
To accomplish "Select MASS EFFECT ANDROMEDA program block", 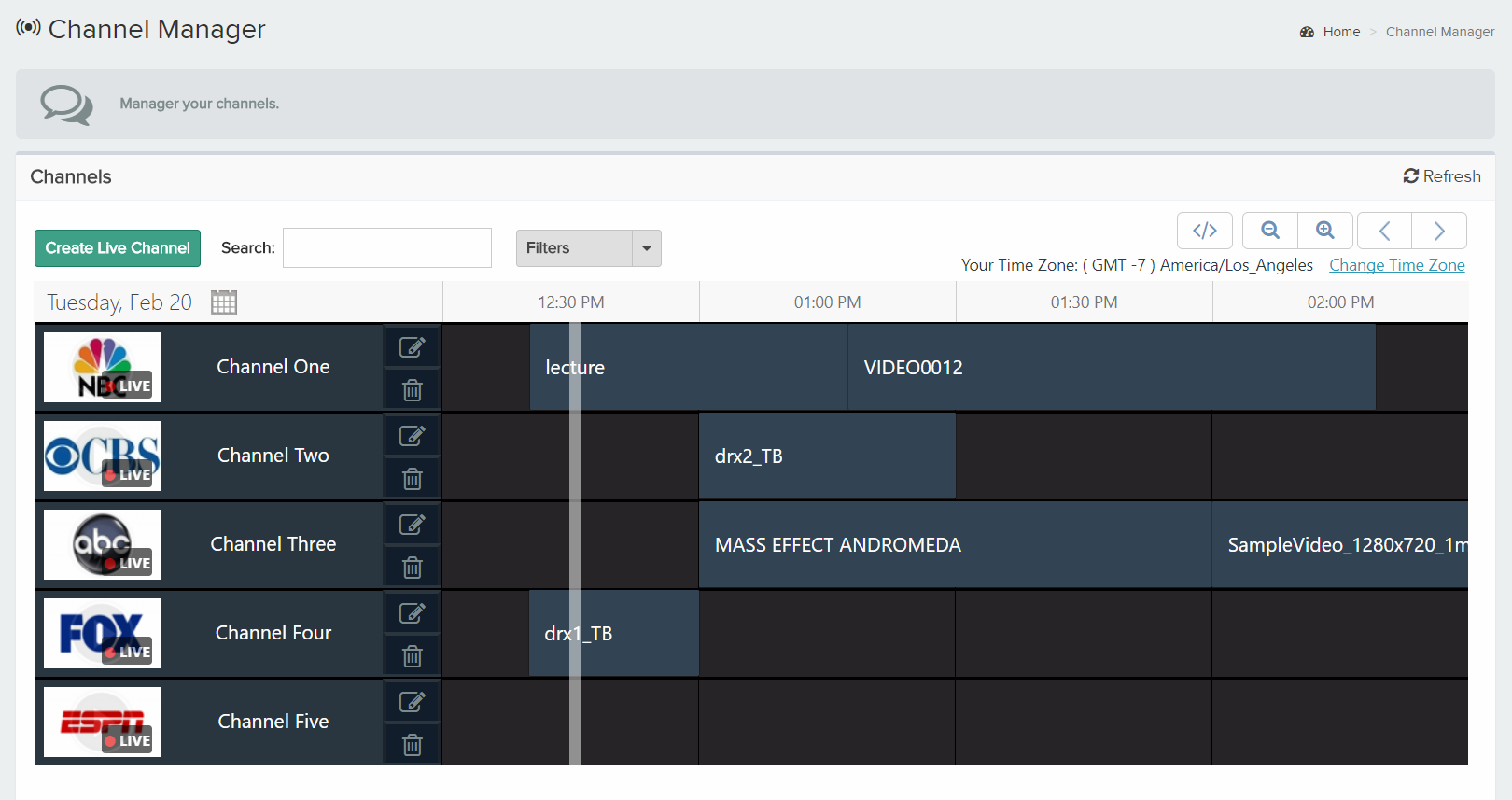I will tap(955, 545).
